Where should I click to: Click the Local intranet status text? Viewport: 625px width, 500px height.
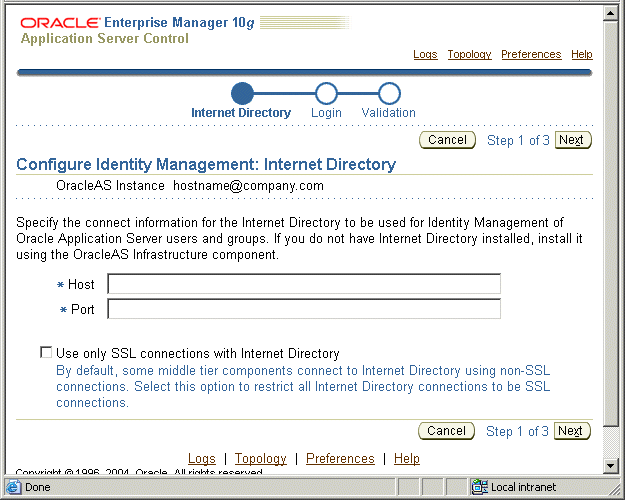click(x=523, y=487)
